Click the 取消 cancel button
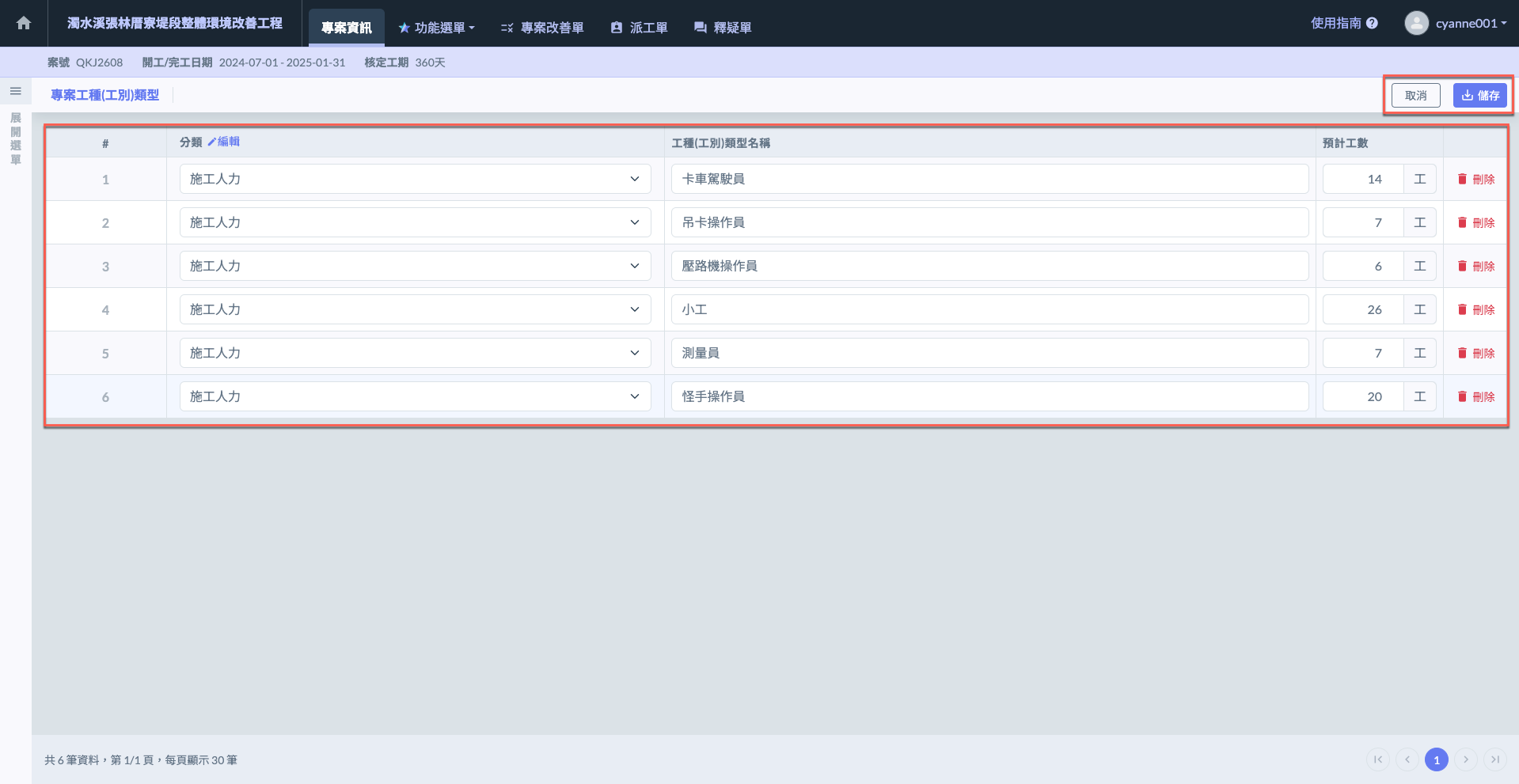This screenshot has height=784, width=1519. (1415, 96)
